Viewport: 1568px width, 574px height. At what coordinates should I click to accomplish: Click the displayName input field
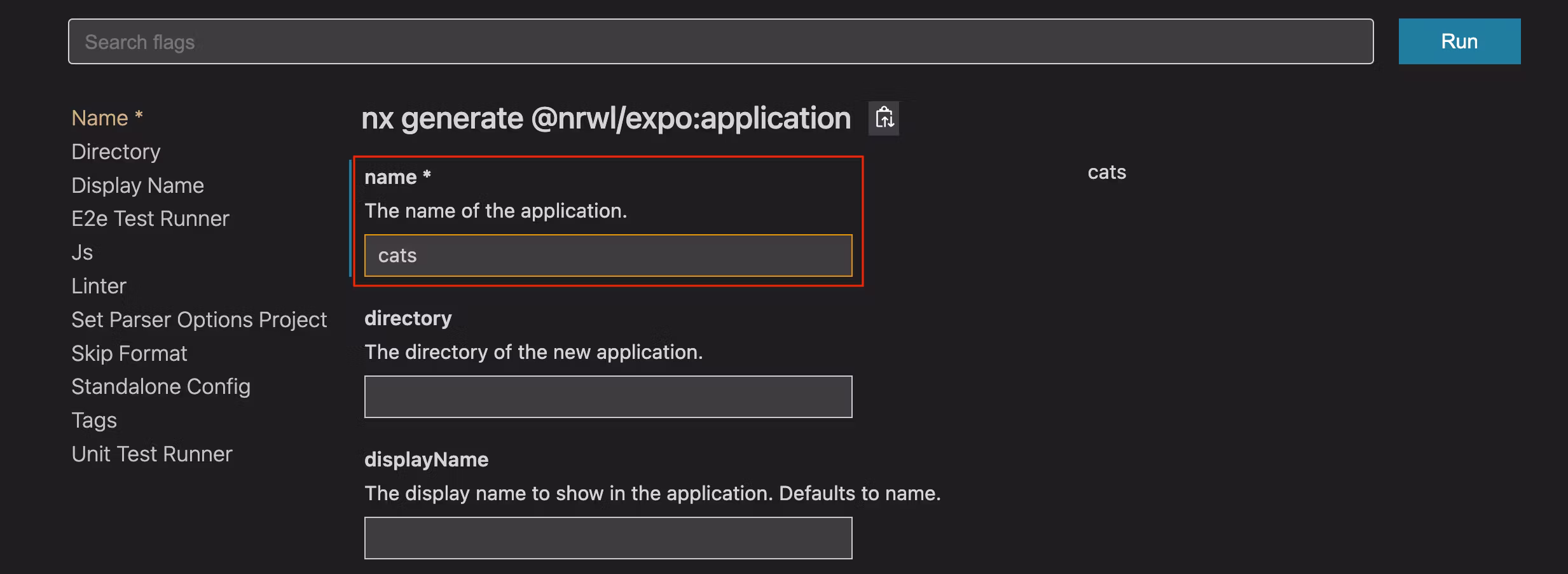tap(608, 538)
